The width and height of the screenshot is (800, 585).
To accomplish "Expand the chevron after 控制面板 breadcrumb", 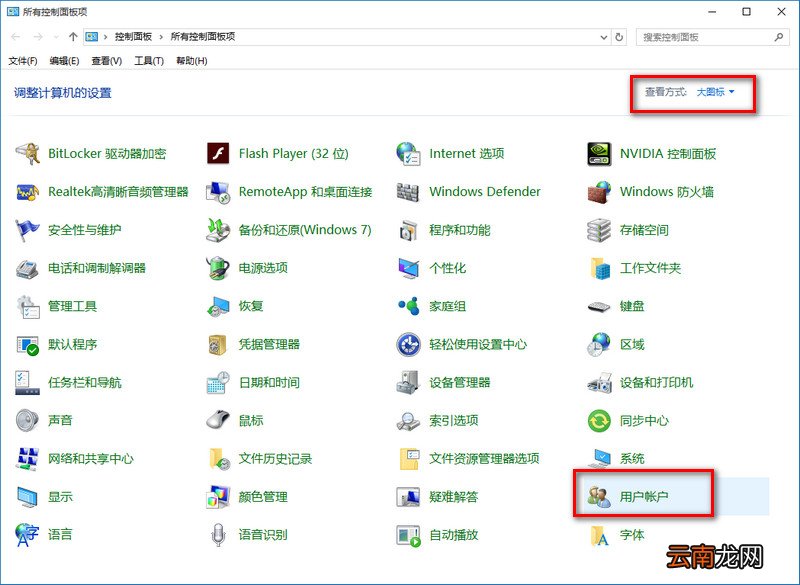I will click(x=161, y=37).
